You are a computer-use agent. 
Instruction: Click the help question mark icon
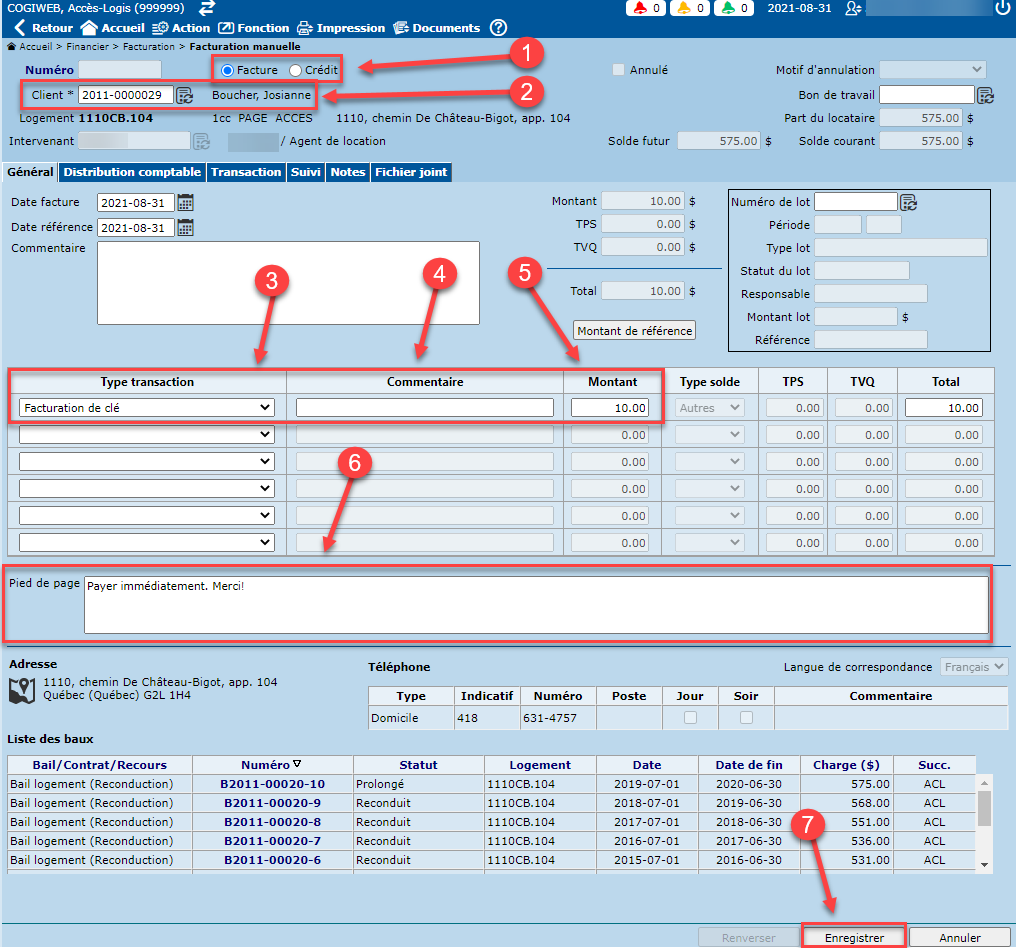coord(498,28)
